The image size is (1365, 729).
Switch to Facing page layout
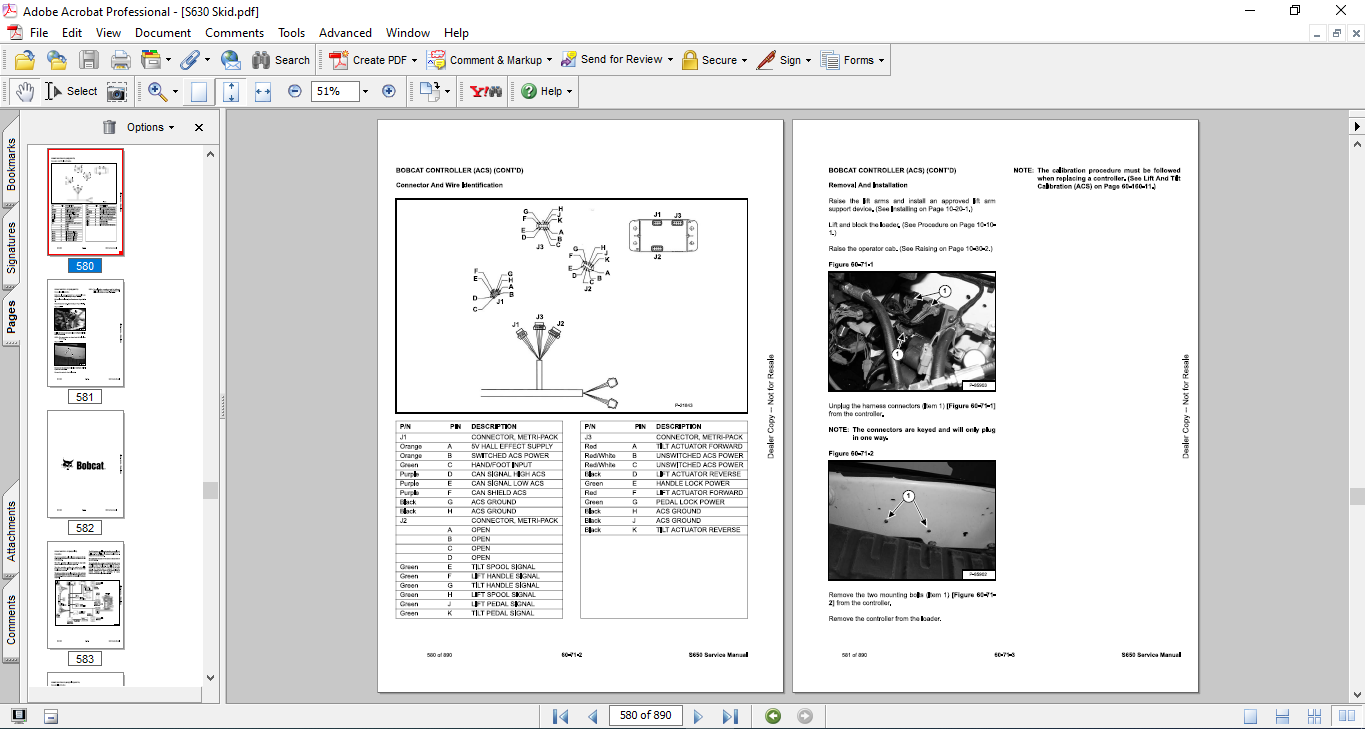1348,716
